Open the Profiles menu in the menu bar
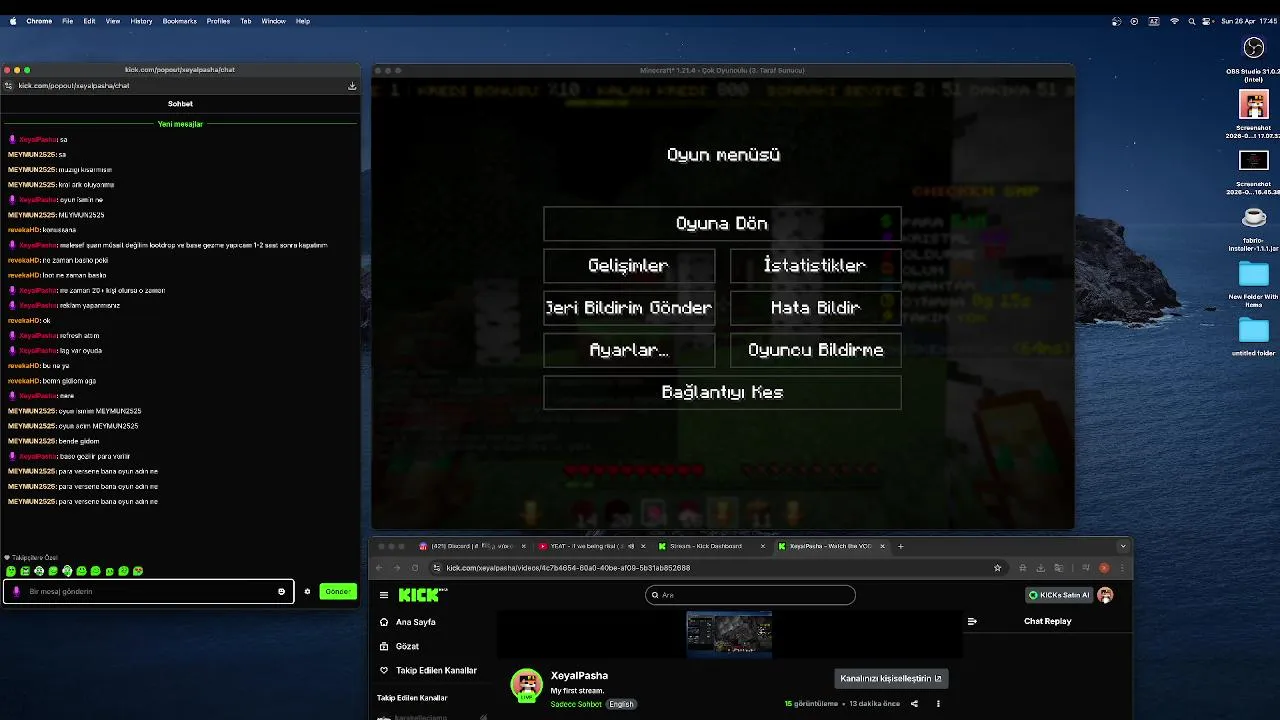1280x720 pixels. pos(218,21)
